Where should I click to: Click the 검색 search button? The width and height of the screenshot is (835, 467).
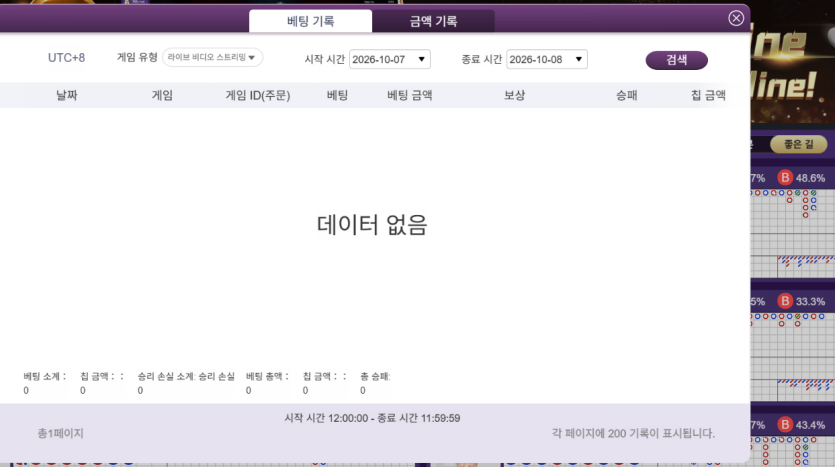(676, 60)
